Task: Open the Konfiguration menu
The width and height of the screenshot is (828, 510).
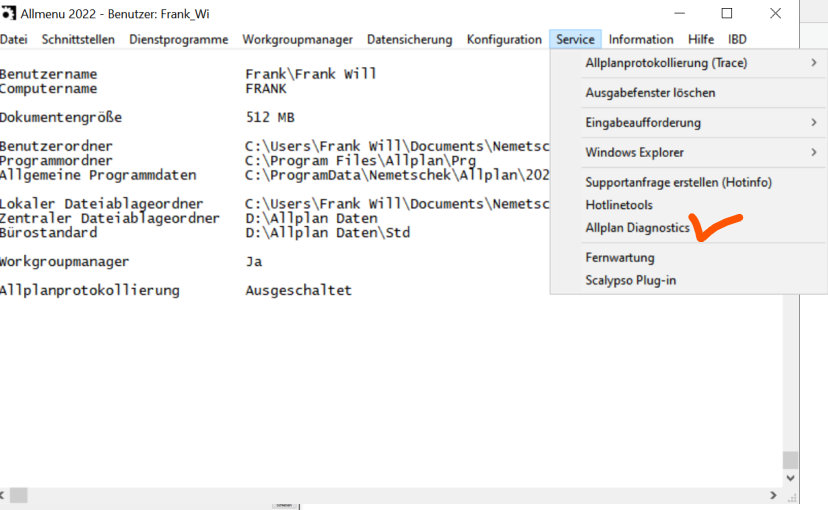Action: [x=504, y=40]
